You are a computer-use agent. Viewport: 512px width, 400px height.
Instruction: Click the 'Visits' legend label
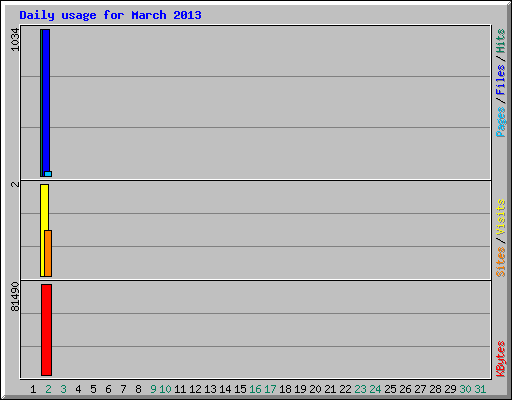[x=501, y=218]
